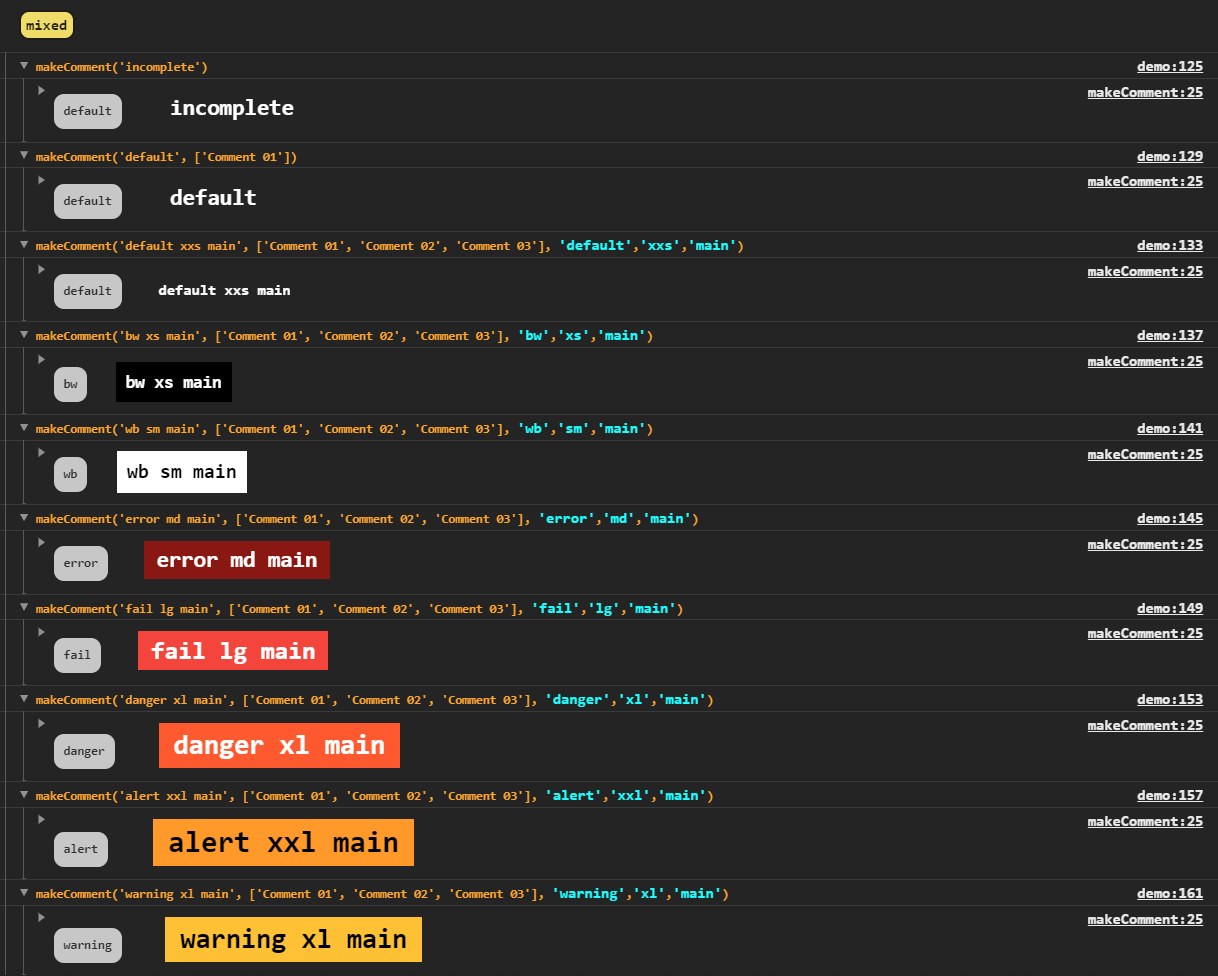The image size is (1218, 976).
Task: Expand the nested arrow above danger badge
Action: pyautogui.click(x=42, y=723)
